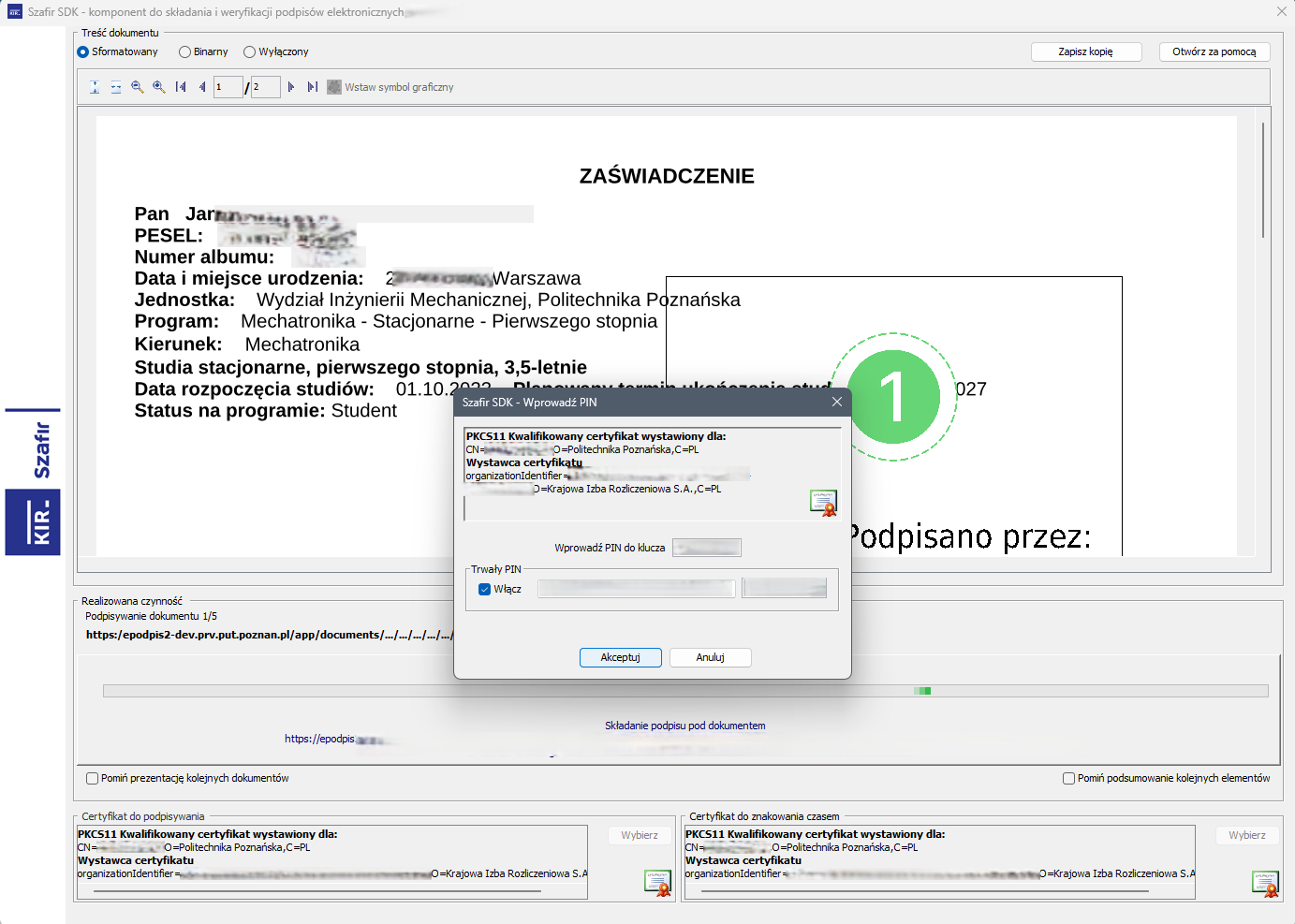Click the PIN do klucza input field
Screen dimensions: 1295x924
pos(707,548)
